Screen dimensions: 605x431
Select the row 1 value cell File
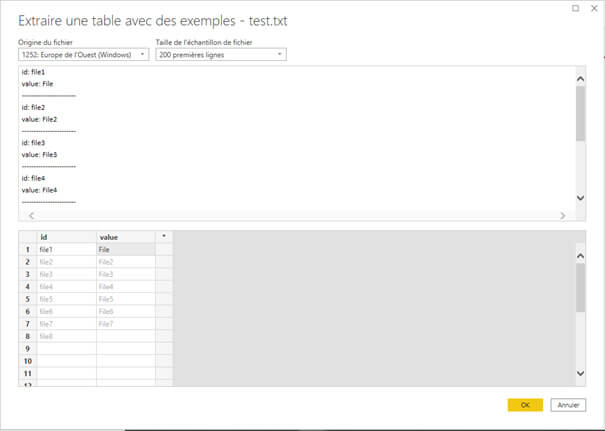pos(126,249)
